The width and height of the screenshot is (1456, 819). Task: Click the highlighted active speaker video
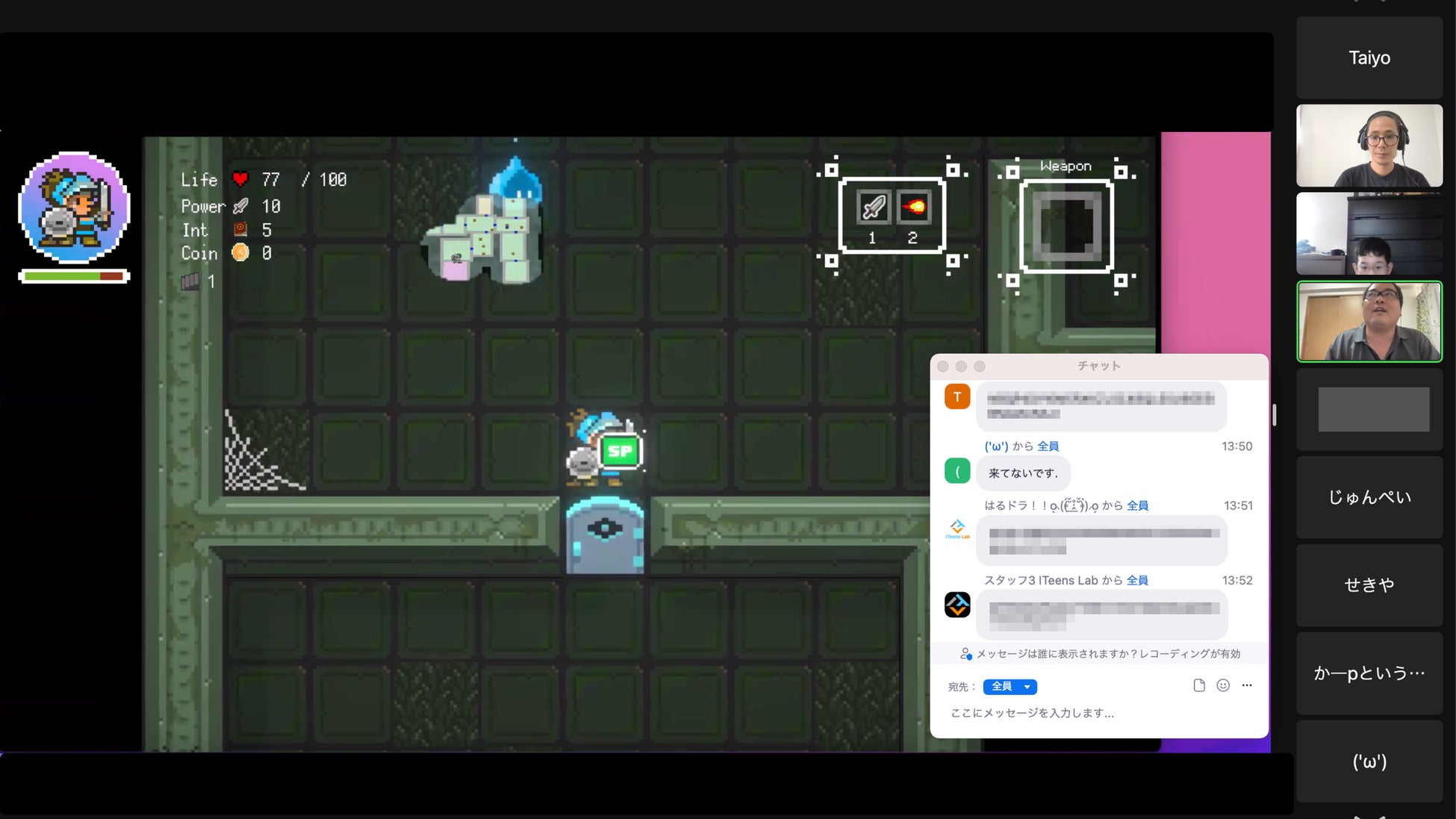point(1369,322)
